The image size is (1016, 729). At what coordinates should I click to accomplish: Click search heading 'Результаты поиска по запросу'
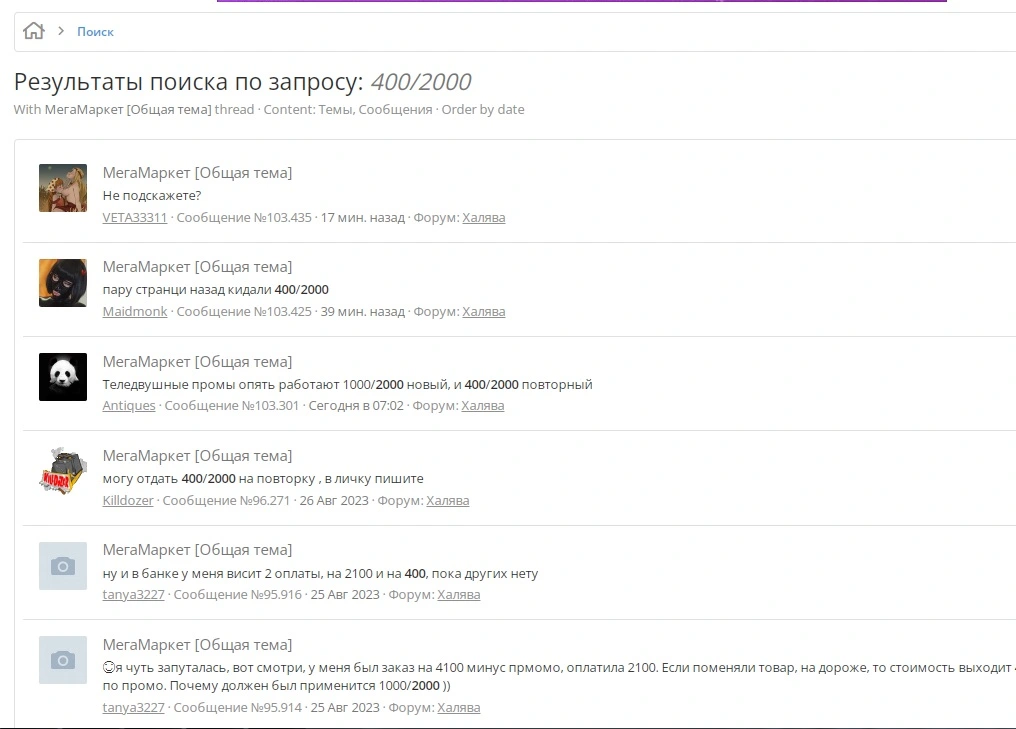coord(189,82)
